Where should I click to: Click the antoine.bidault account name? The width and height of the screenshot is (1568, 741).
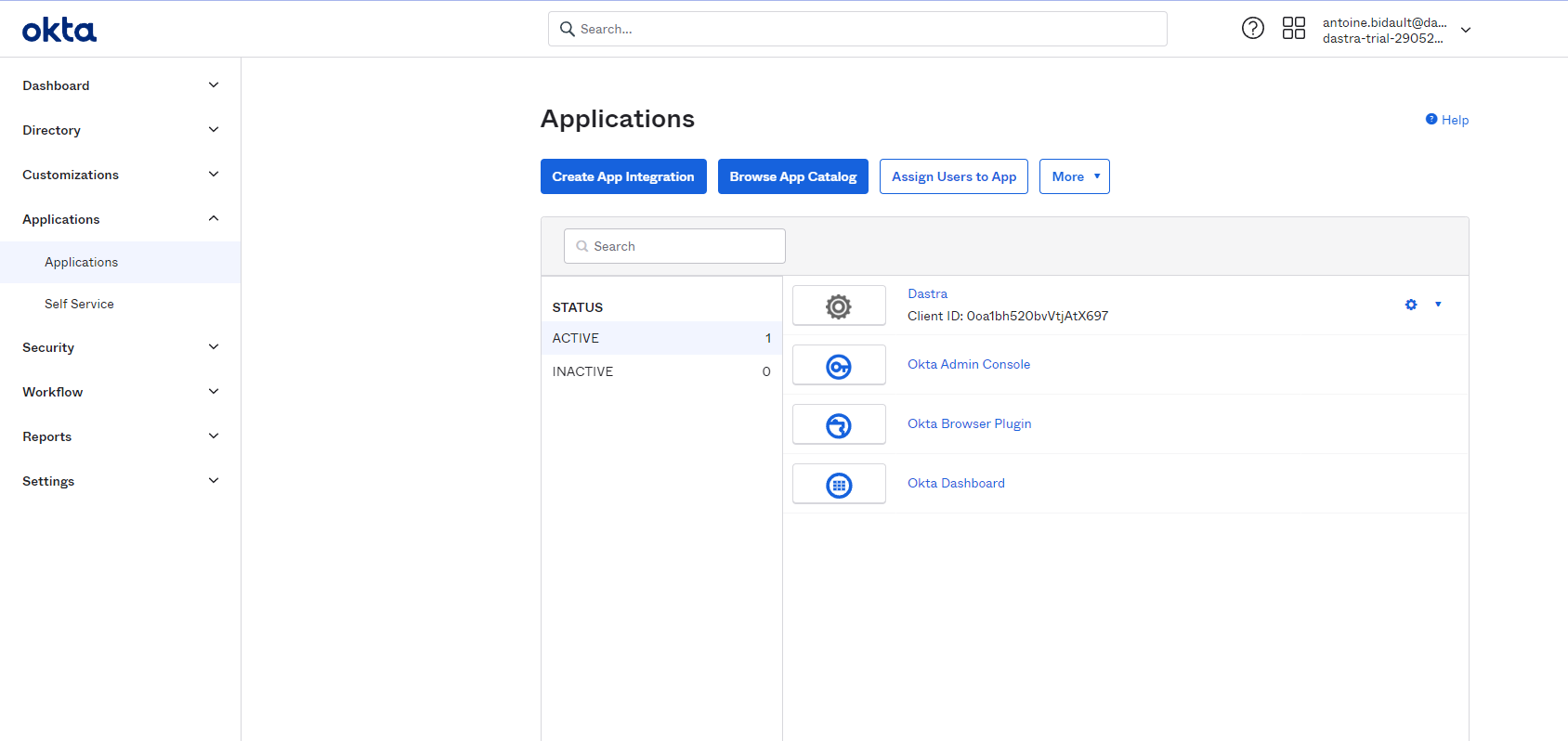tap(1384, 22)
